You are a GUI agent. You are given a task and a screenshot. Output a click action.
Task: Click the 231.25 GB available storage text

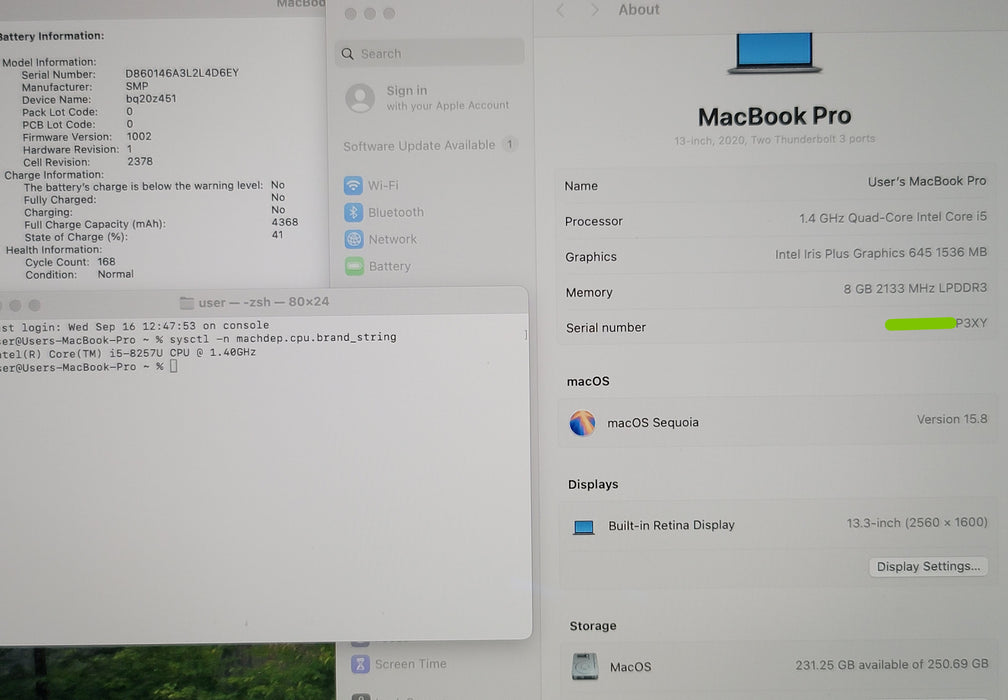pos(892,665)
